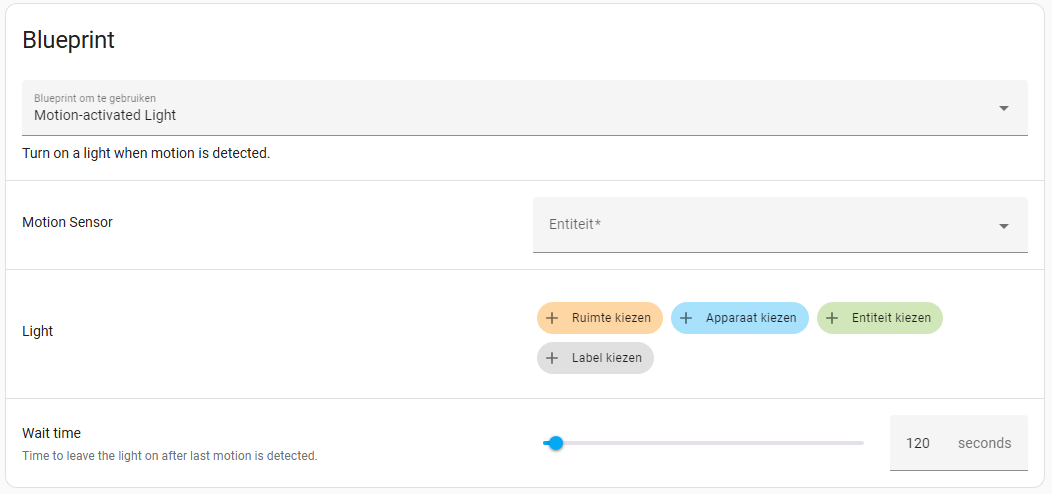This screenshot has height=494, width=1052.
Task: Open the Entiteit dropdown arrow for Motion Sensor
Action: tap(1004, 226)
